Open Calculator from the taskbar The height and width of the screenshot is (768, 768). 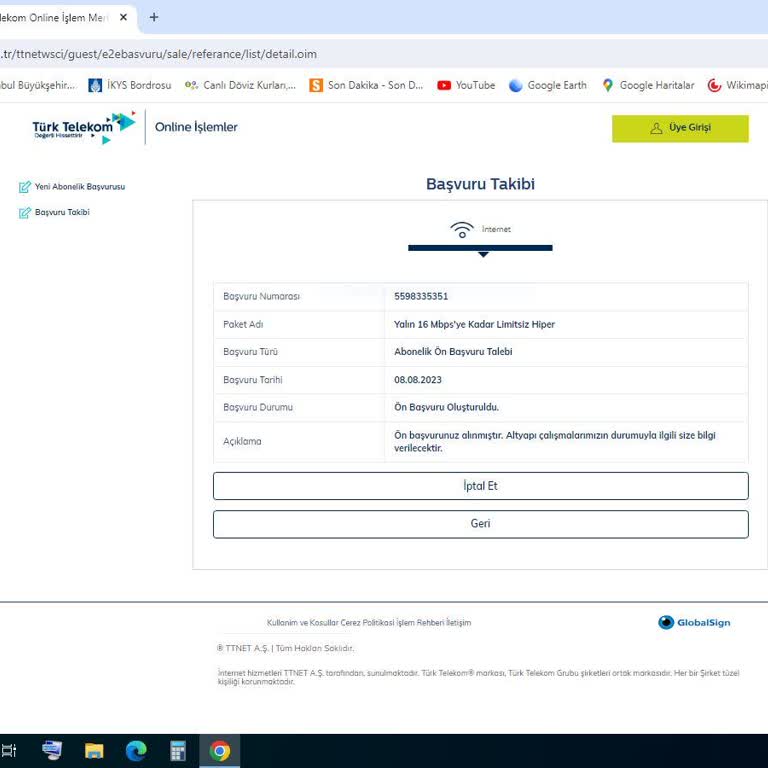coord(178,750)
